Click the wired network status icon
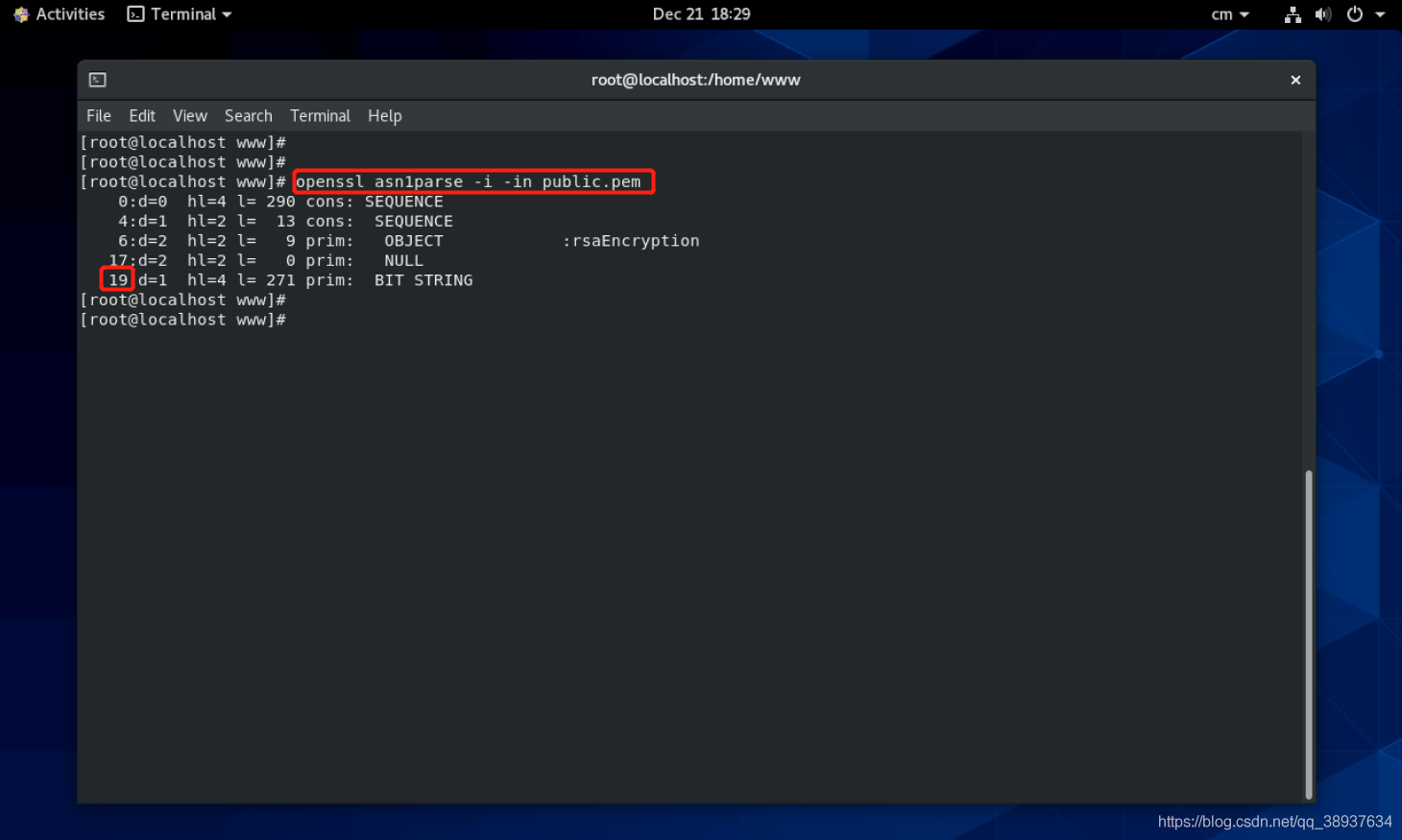The width and height of the screenshot is (1402, 840). click(1293, 14)
